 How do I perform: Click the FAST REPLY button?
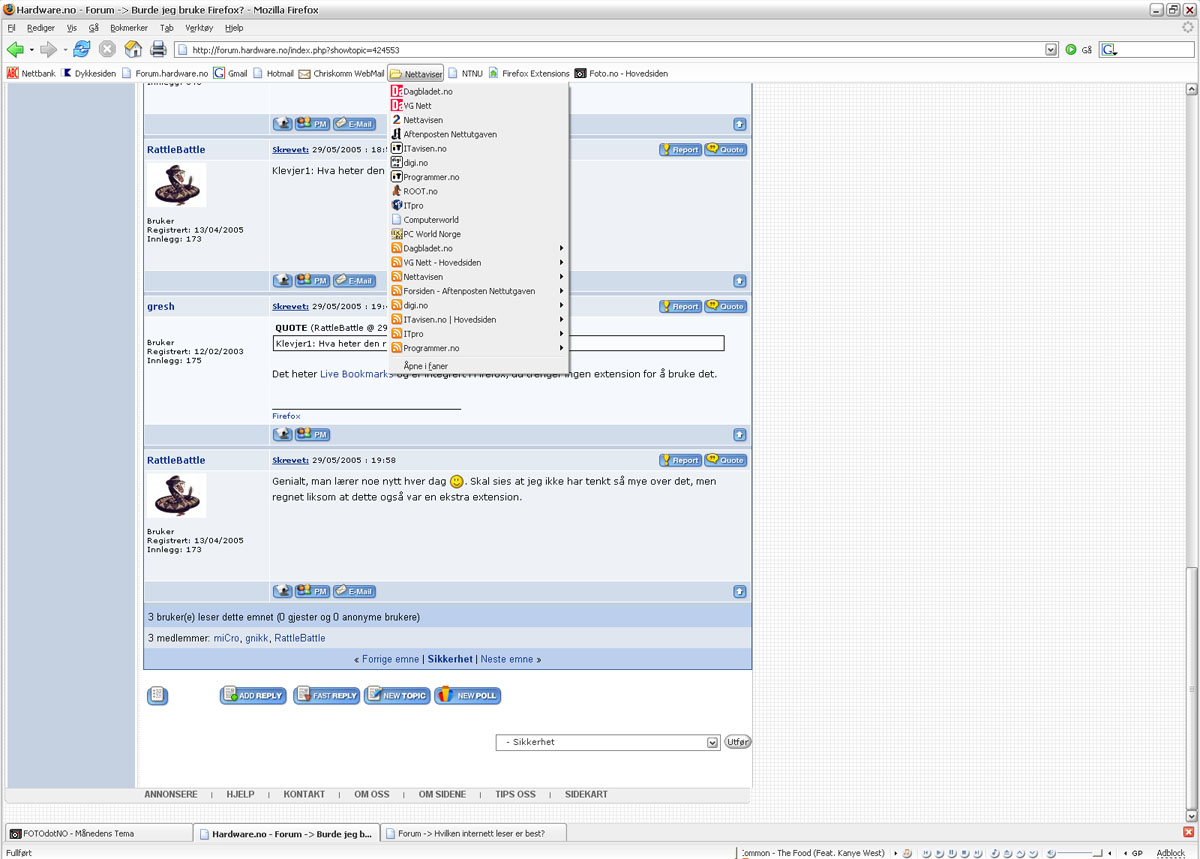point(326,695)
